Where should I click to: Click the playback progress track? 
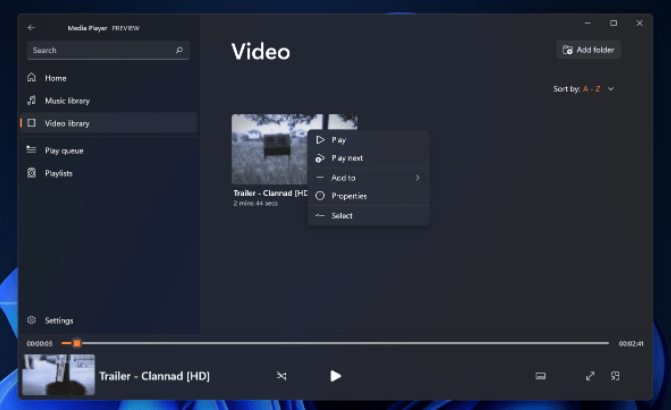[335, 343]
